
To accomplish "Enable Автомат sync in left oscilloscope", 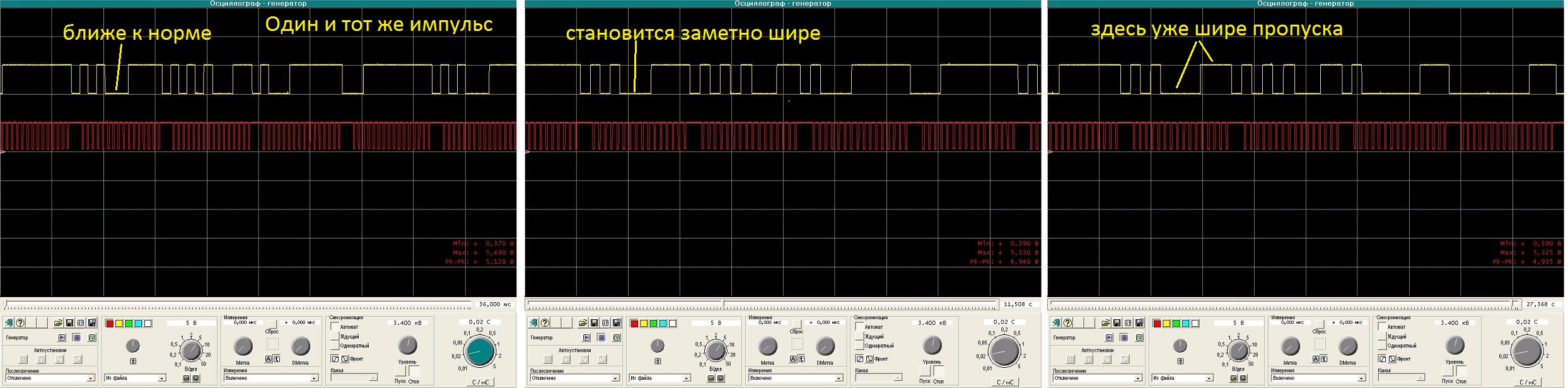I will coord(335,327).
